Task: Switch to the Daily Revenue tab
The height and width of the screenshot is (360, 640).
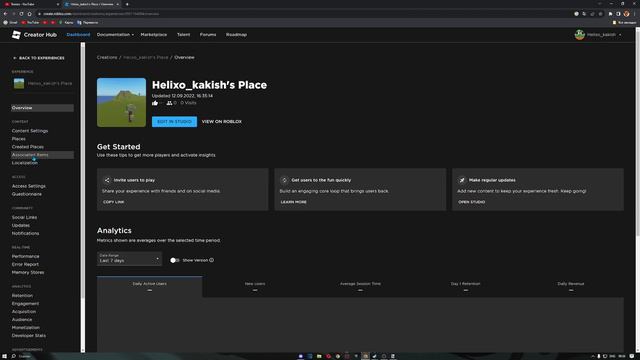Action: point(571,287)
